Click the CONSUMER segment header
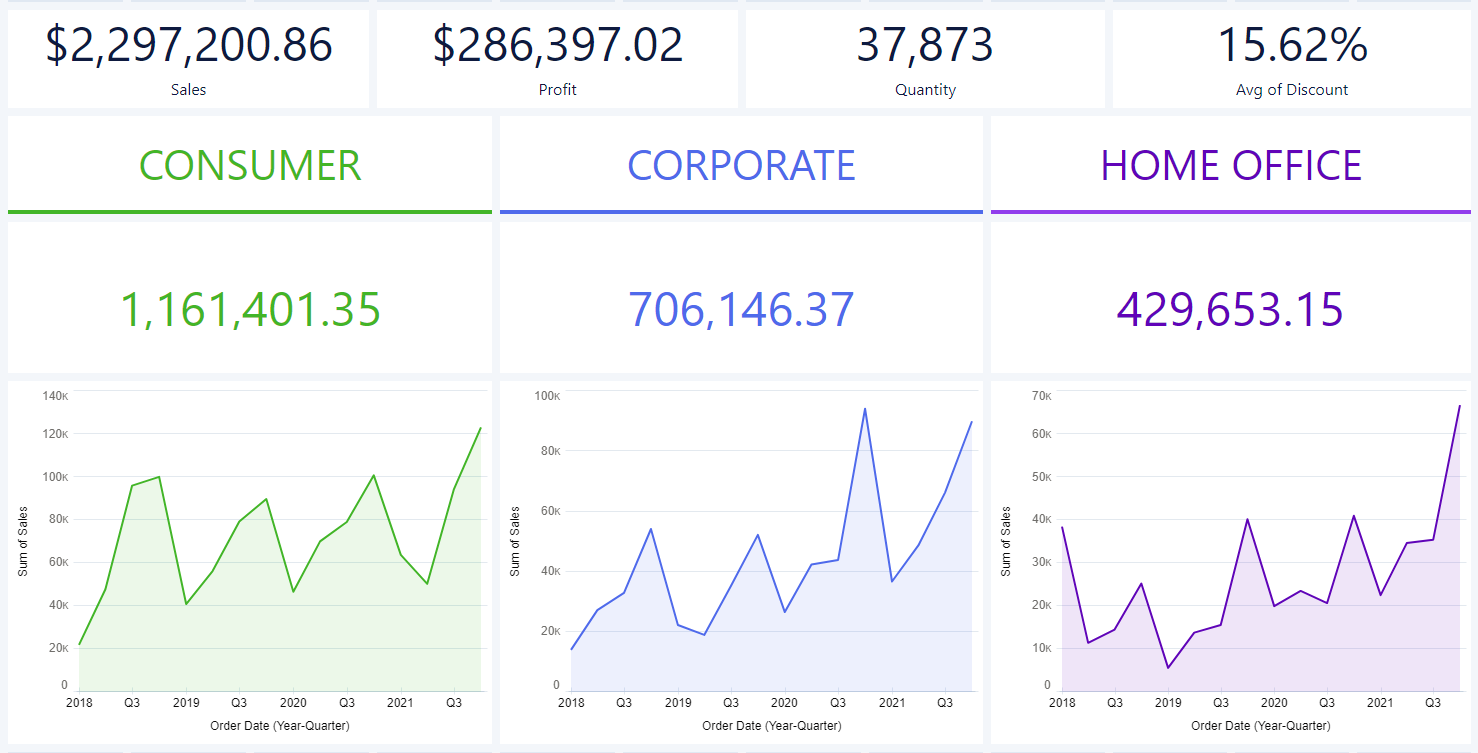Viewport: 1478px width, 753px height. (x=250, y=166)
